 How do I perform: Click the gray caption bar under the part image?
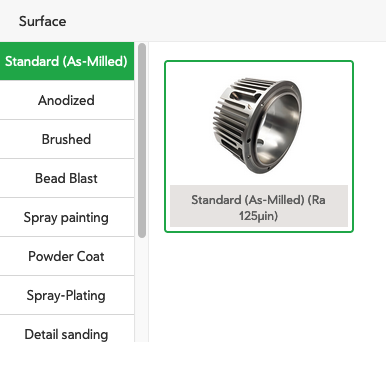point(259,206)
